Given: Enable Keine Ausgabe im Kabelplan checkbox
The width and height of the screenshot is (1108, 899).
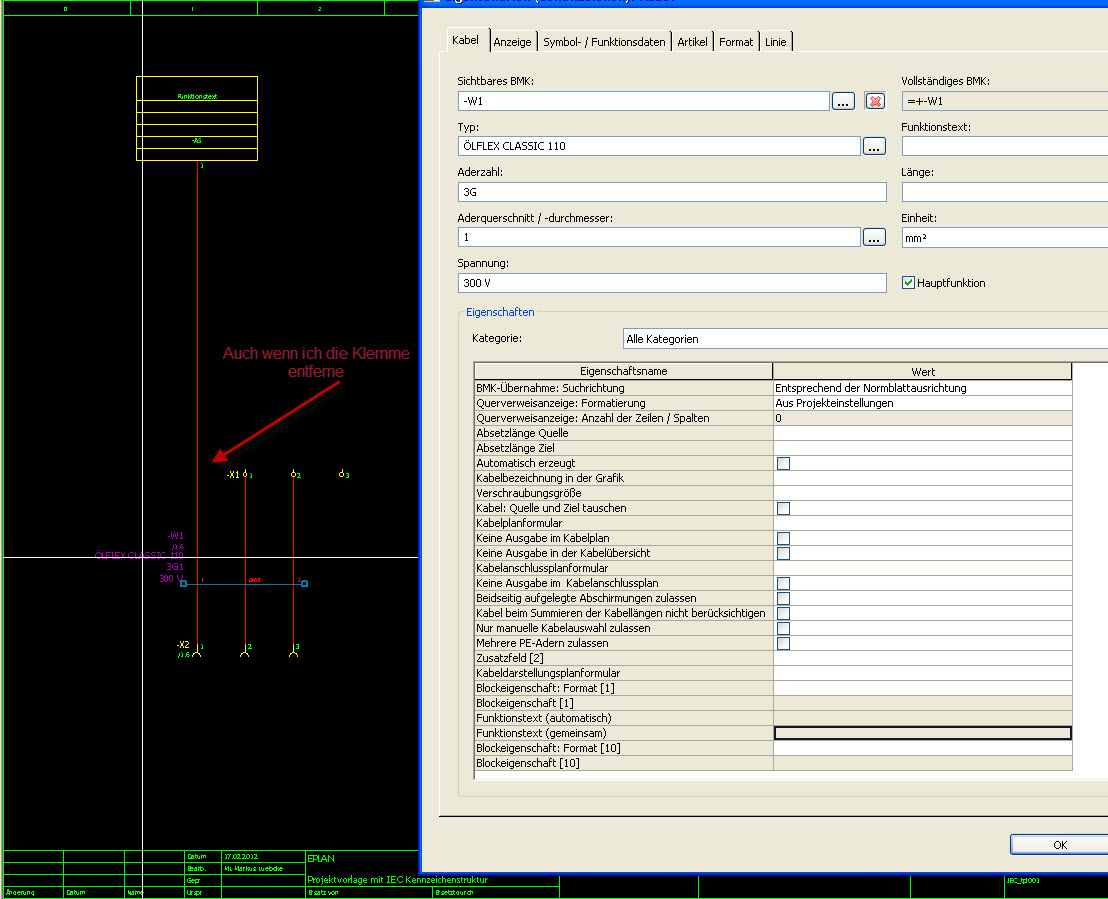Looking at the screenshot, I should (x=783, y=539).
